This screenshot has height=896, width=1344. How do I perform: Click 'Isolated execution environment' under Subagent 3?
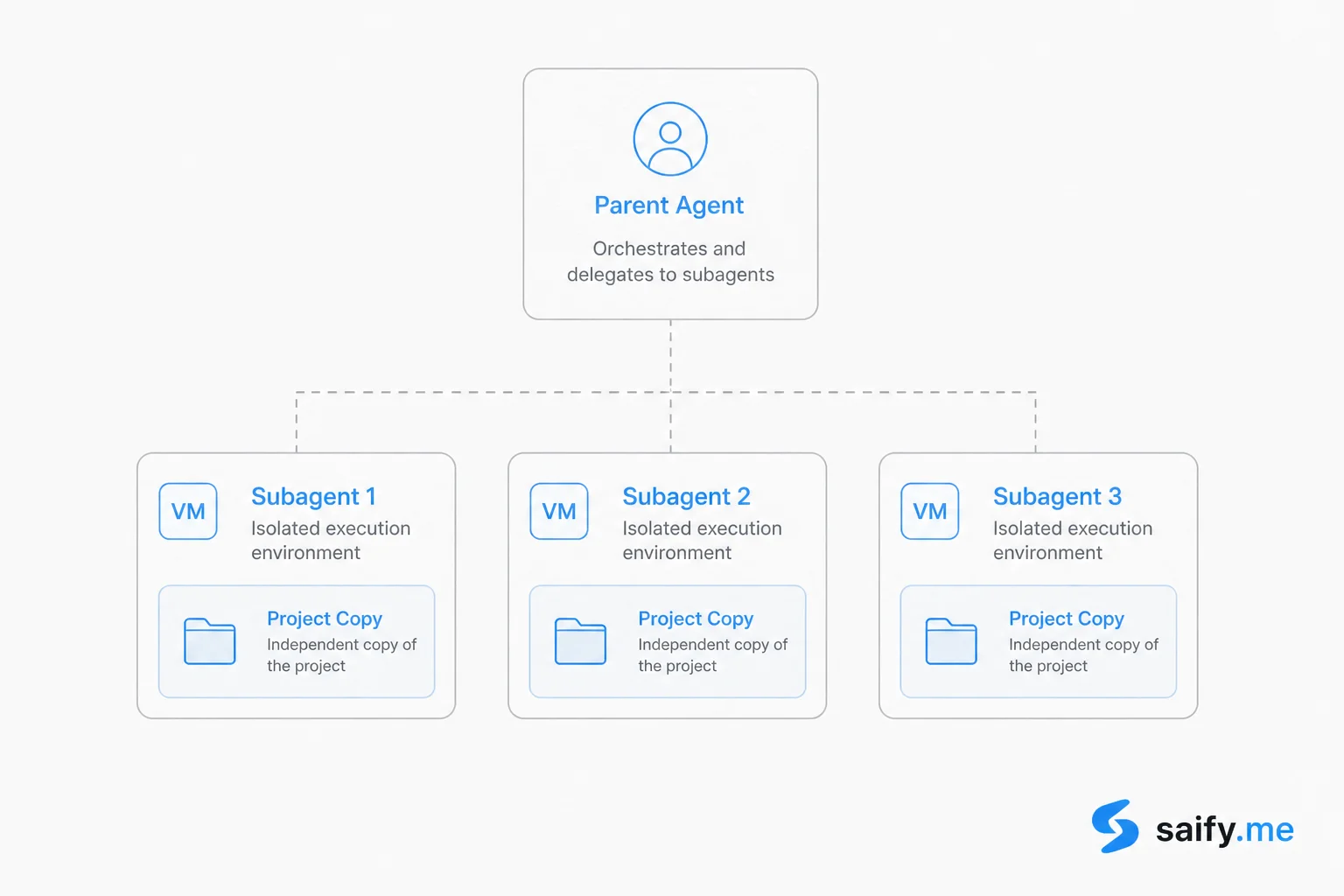click(1073, 541)
